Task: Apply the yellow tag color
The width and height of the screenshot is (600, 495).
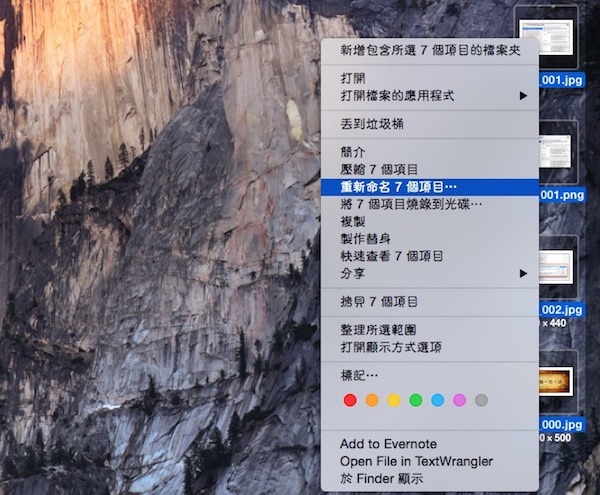Action: pos(394,400)
